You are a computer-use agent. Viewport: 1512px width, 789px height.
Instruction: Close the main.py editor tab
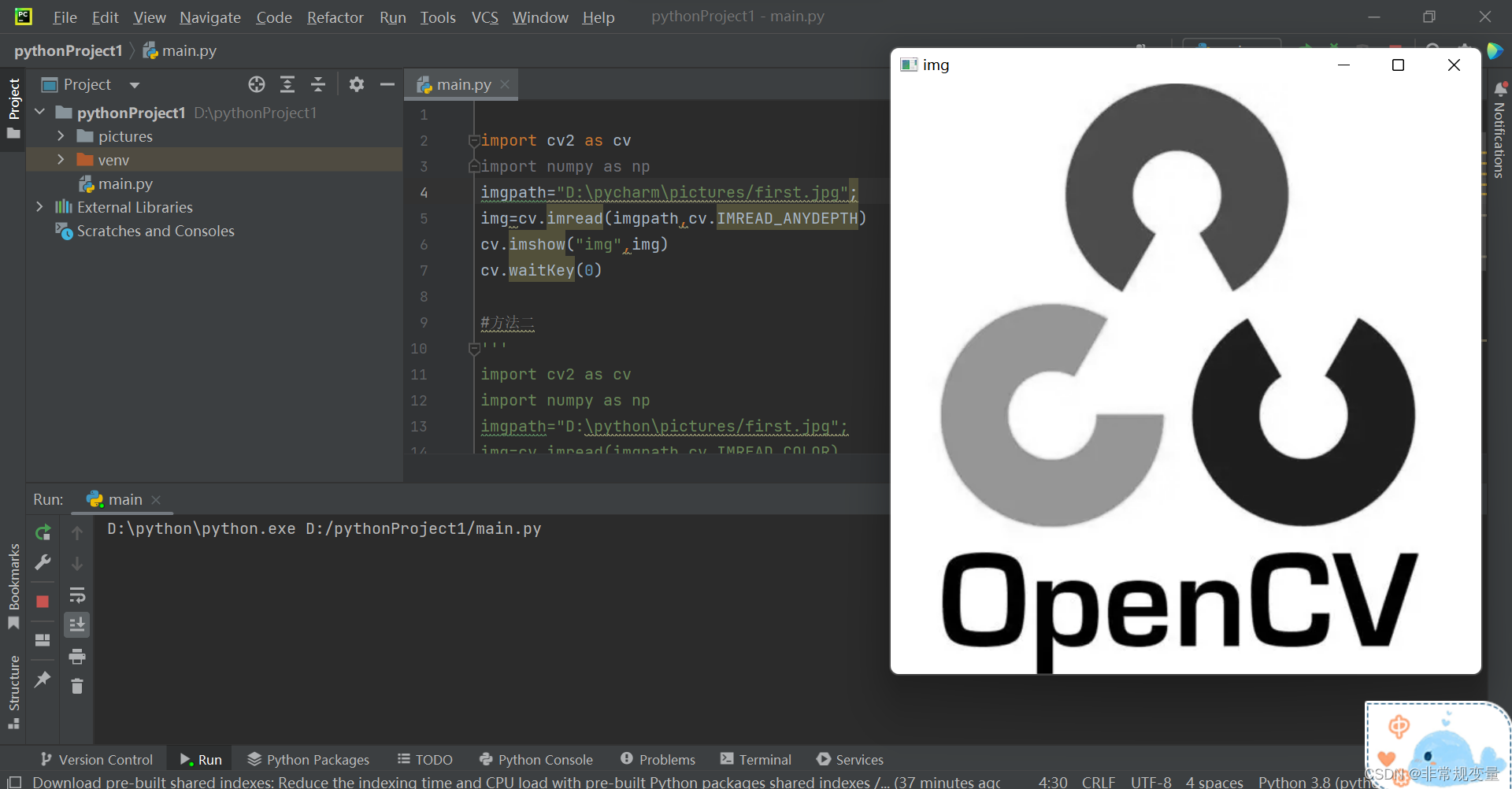pyautogui.click(x=505, y=84)
